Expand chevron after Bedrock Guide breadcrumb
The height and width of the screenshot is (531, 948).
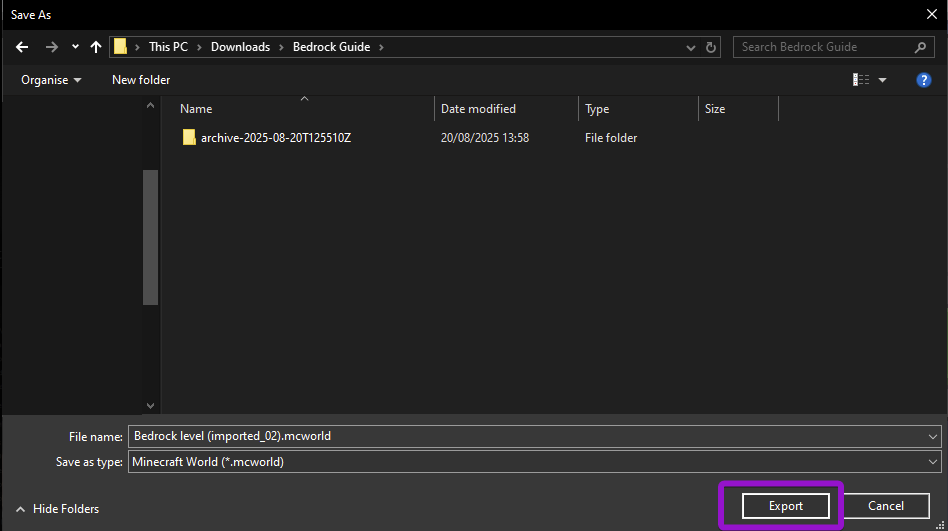click(x=381, y=47)
